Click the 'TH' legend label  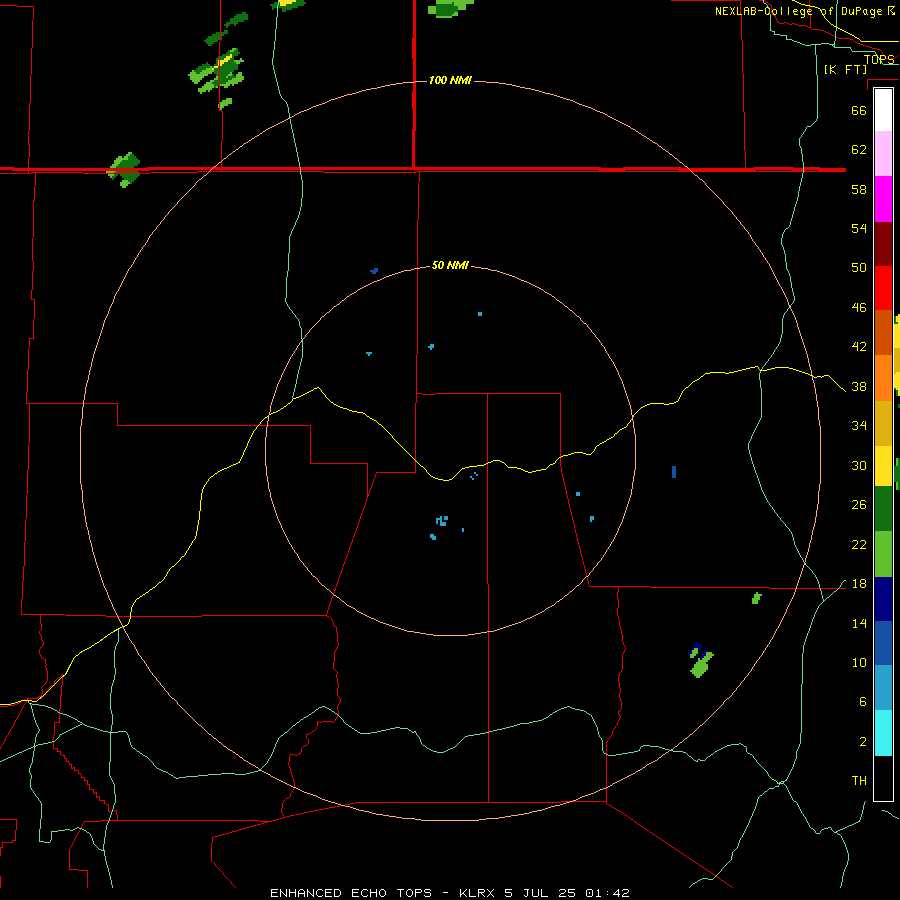point(859,781)
